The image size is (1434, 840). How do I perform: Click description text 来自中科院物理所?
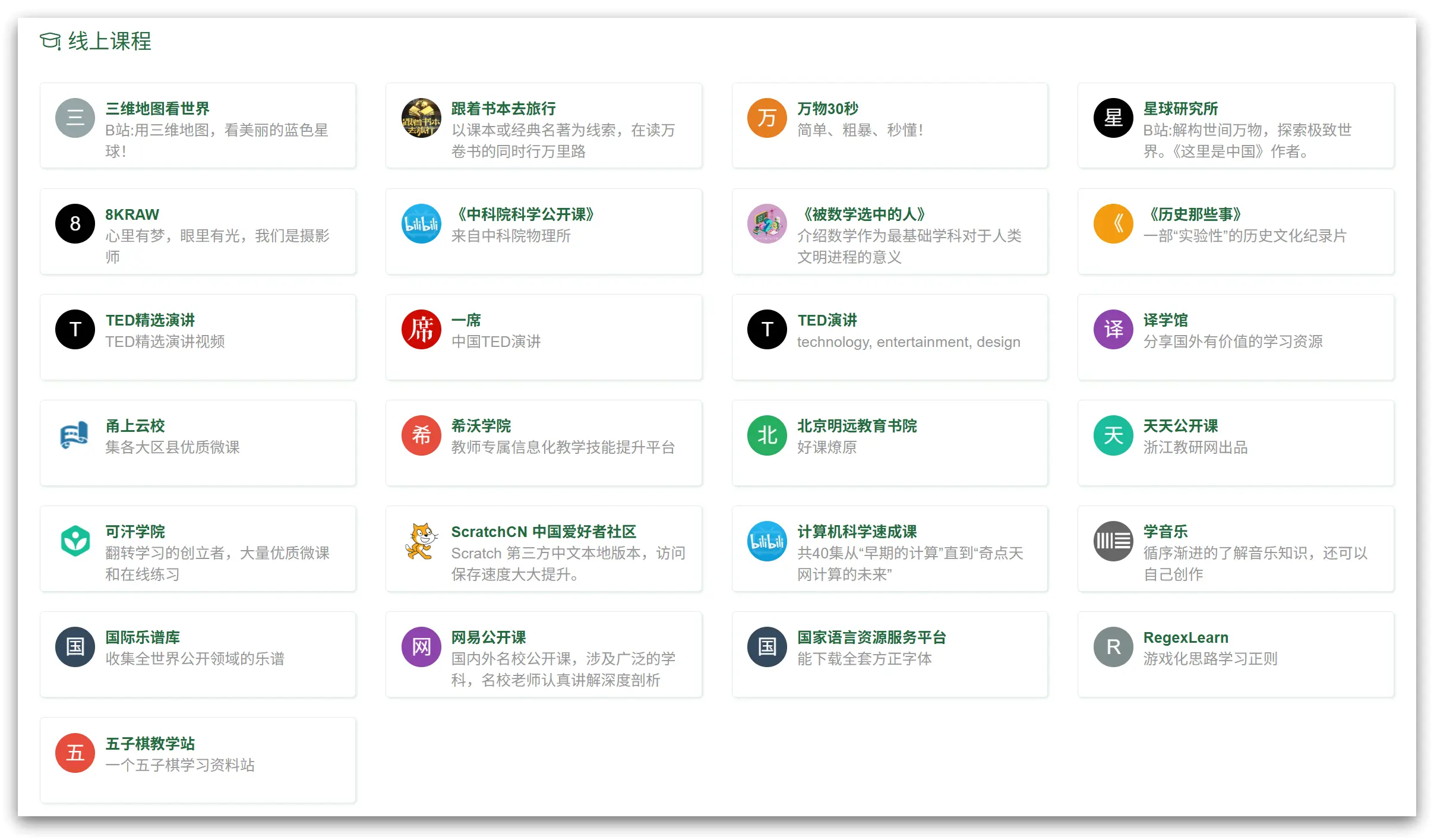tap(511, 236)
